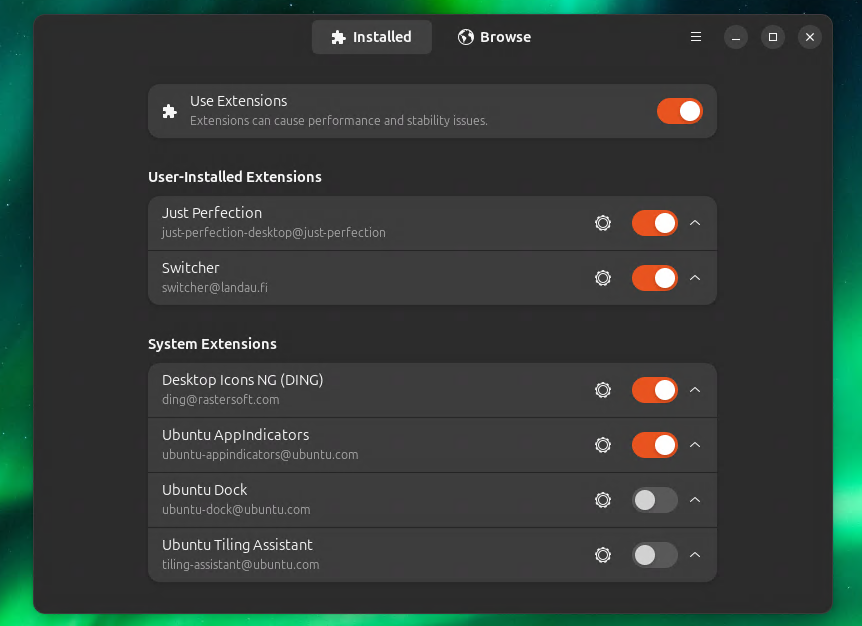Expand details chevron for Just Perfection
862x626 pixels.
tap(695, 223)
